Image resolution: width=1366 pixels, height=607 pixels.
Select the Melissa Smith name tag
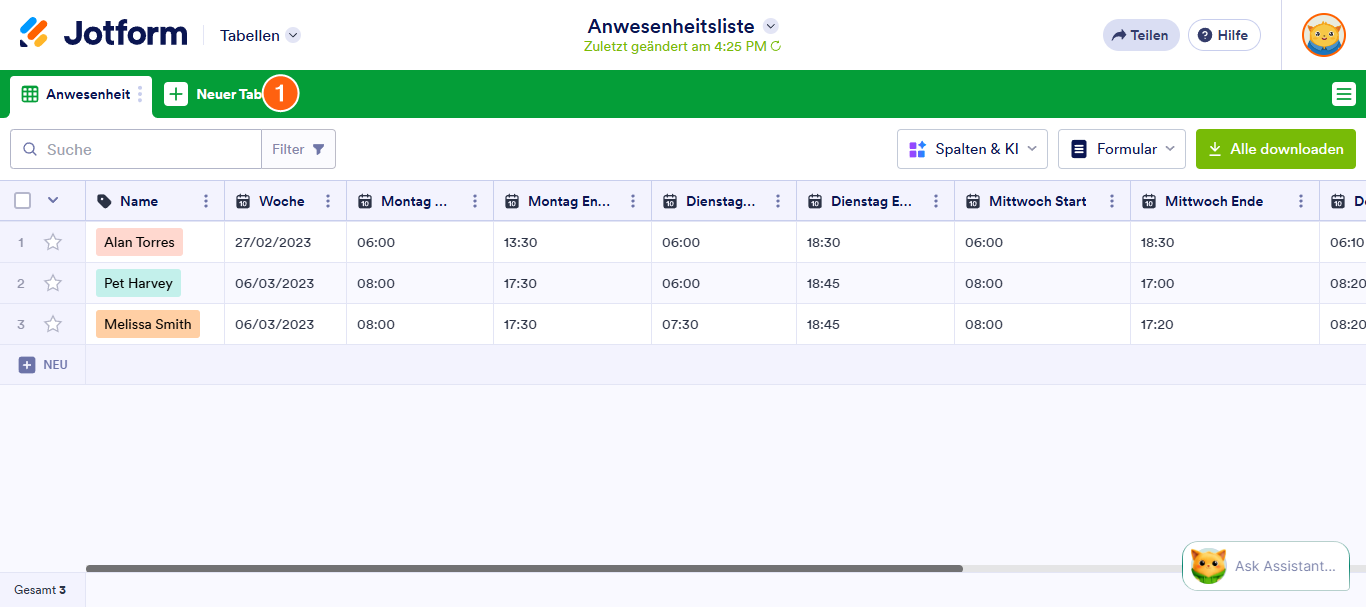(x=148, y=324)
